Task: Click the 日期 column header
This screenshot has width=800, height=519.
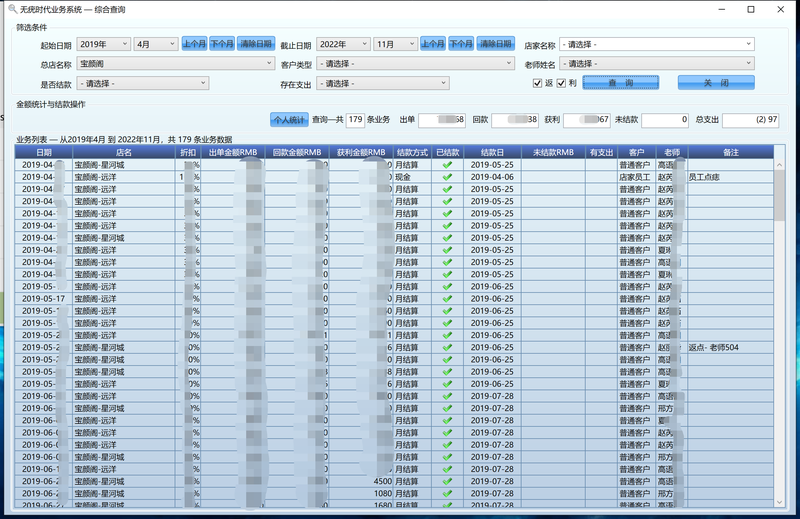Action: pos(44,152)
